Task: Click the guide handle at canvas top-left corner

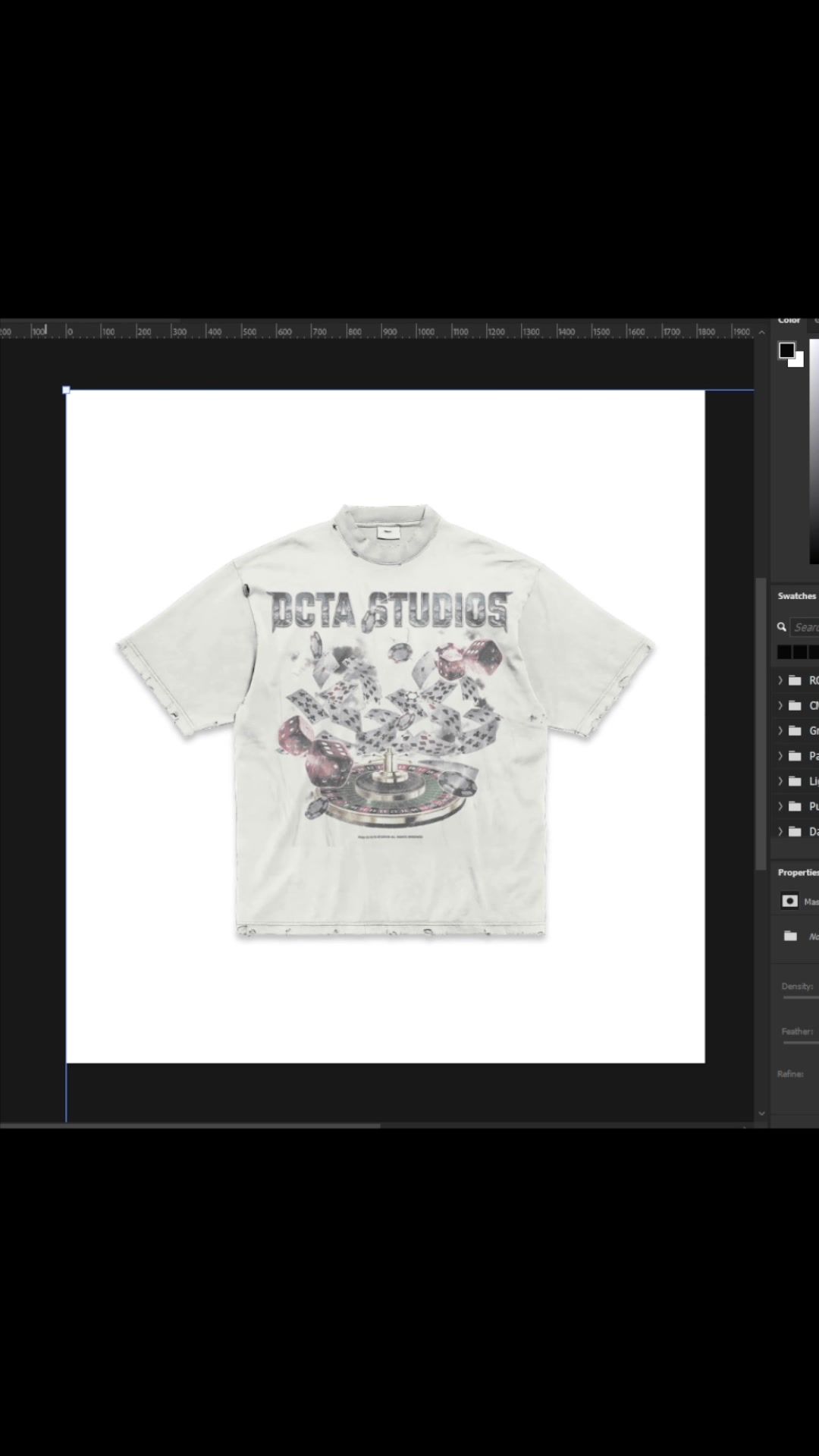Action: tap(66, 390)
